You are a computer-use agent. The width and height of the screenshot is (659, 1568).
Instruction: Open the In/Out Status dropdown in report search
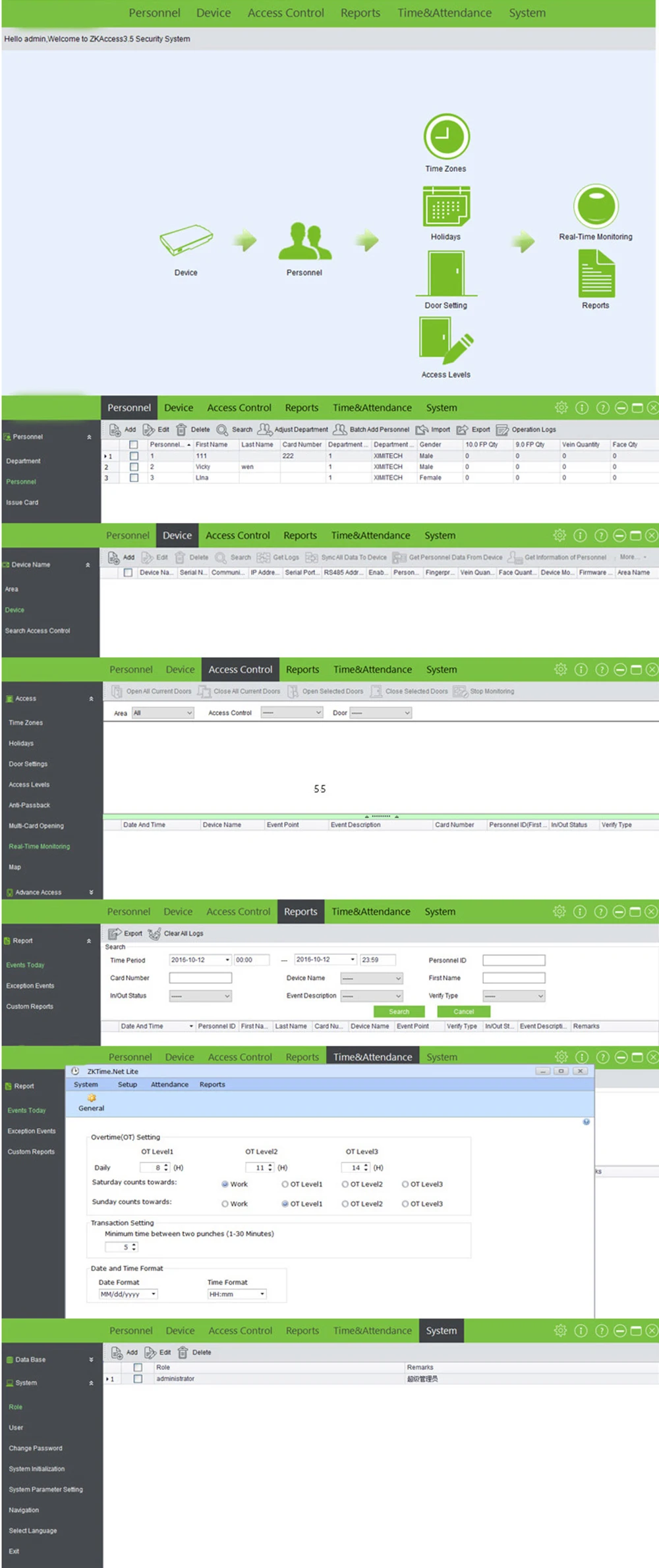[200, 996]
